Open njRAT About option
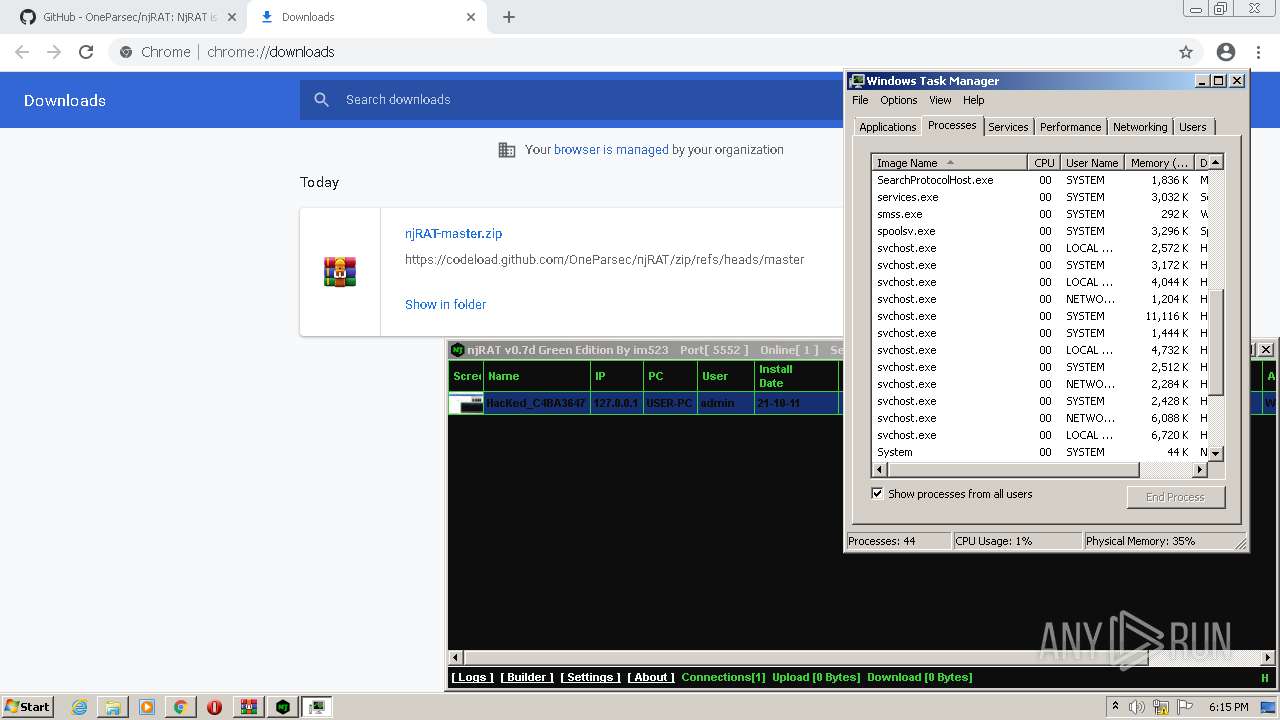 click(651, 677)
